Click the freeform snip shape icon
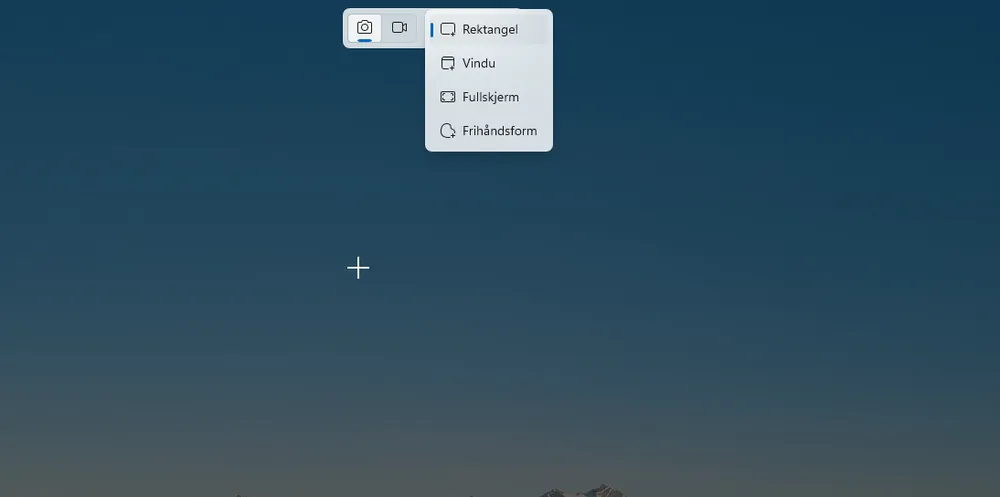Viewport: 1000px width, 497px height. point(448,131)
